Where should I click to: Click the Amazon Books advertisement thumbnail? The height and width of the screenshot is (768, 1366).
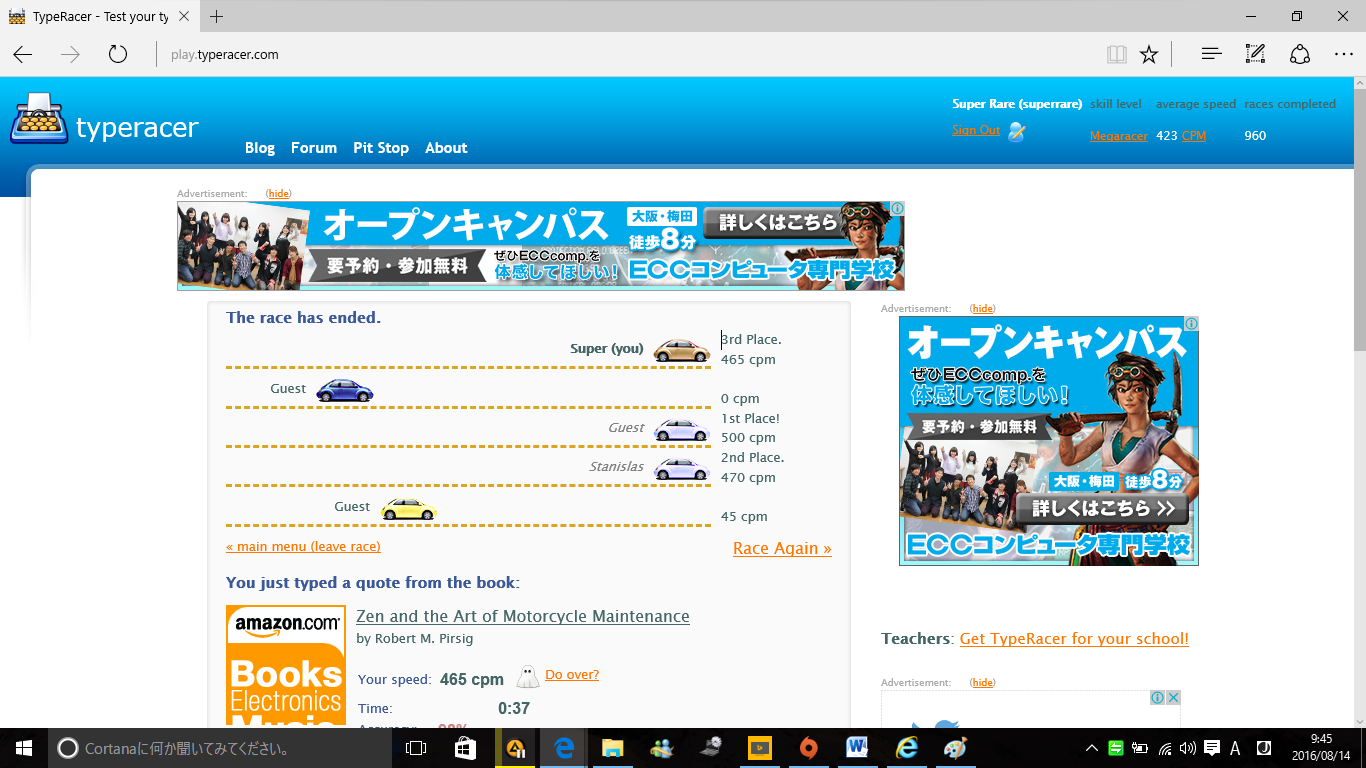point(286,665)
